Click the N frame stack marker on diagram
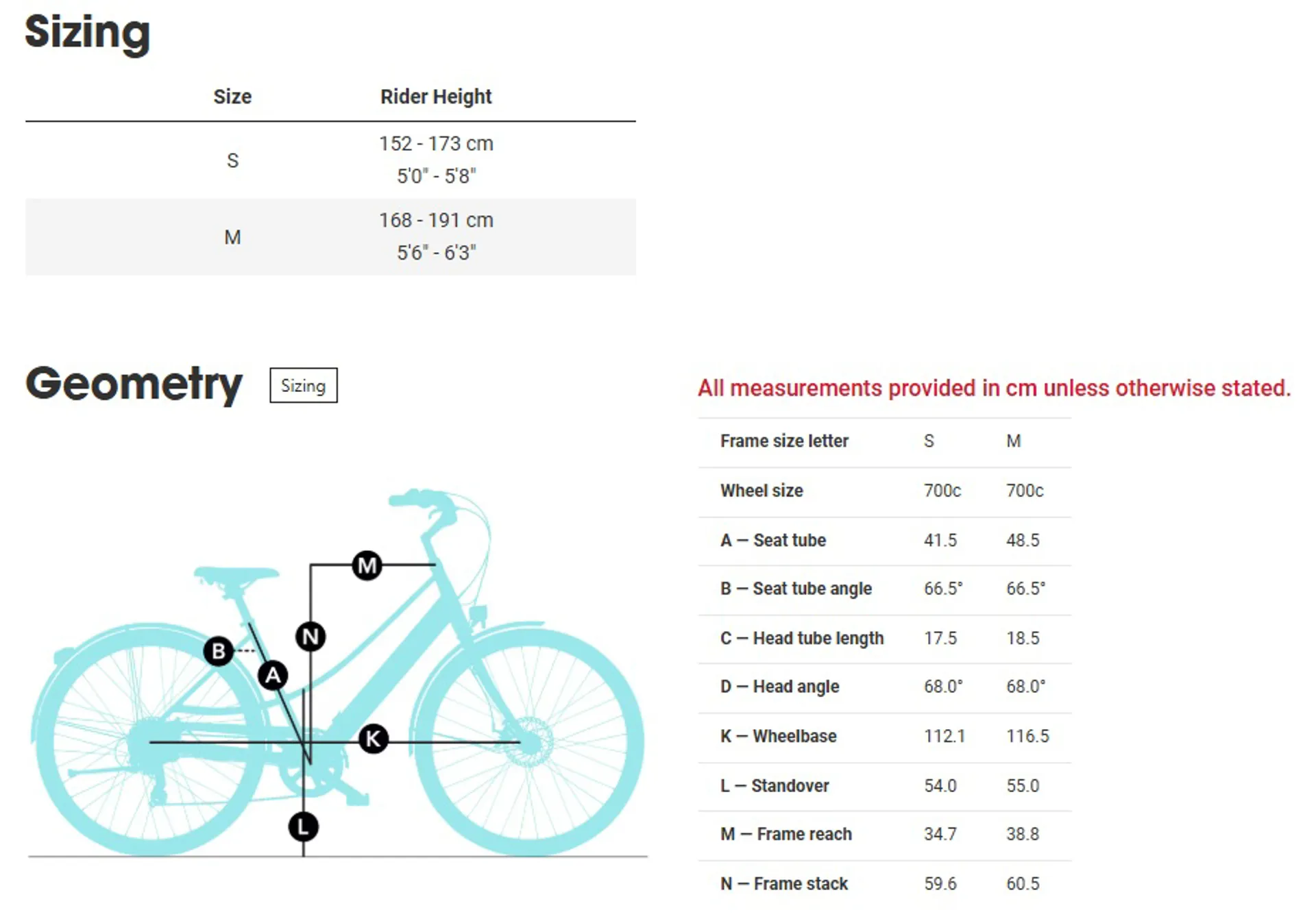This screenshot has width=1316, height=921. (x=310, y=637)
